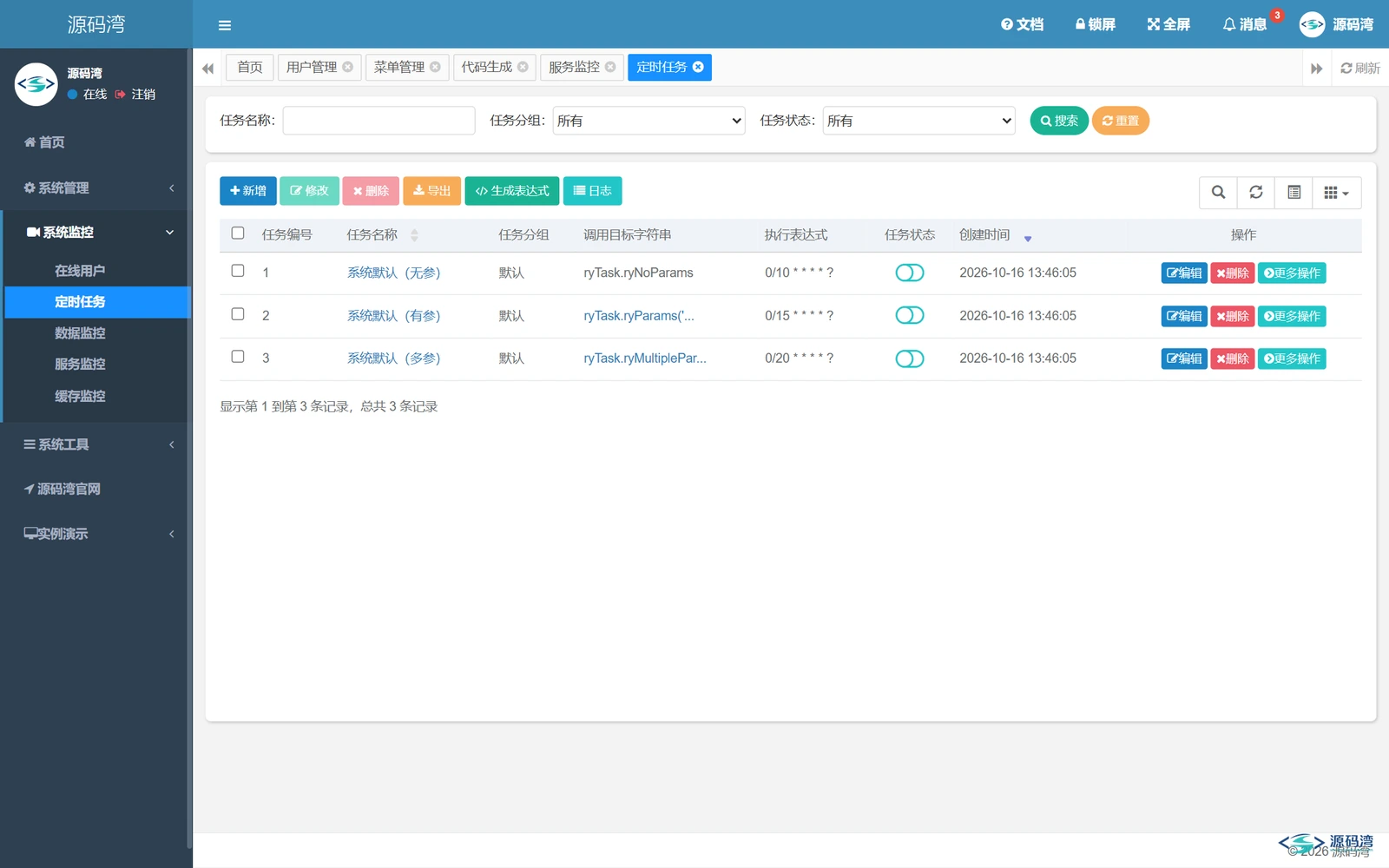Toggle status switch for 系统默认（无参）
Viewport: 1389px width, 868px height.
(910, 273)
